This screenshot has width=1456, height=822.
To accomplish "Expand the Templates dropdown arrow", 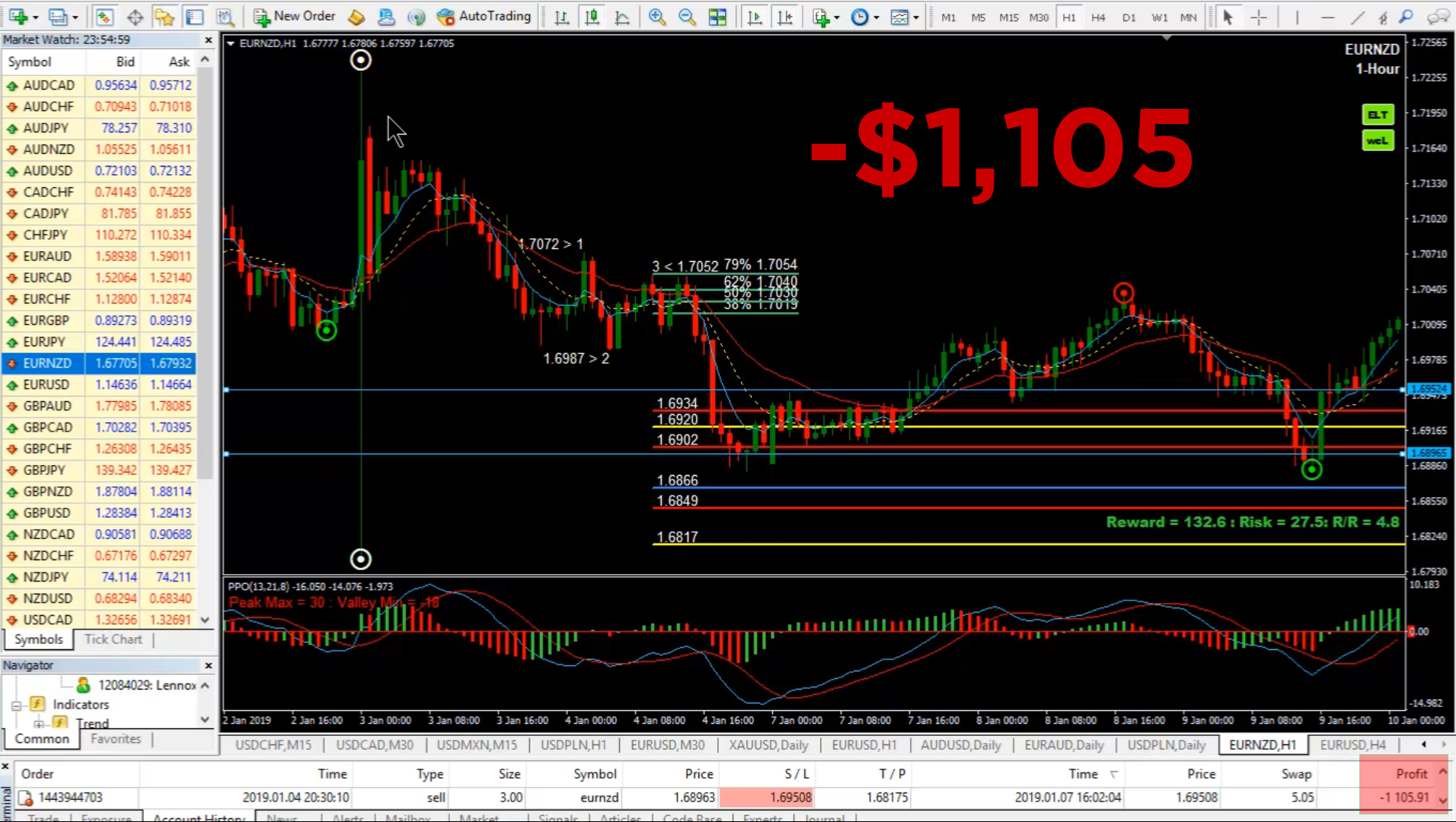I will (916, 17).
